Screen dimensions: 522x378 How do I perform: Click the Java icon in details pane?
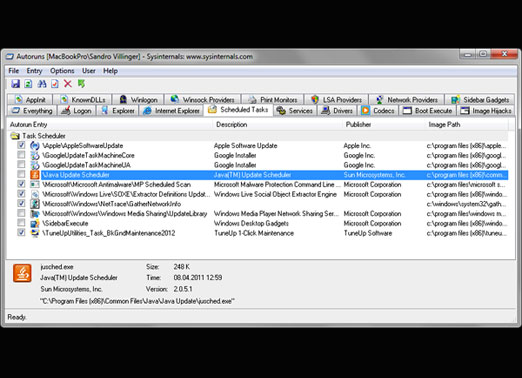(x=22, y=273)
